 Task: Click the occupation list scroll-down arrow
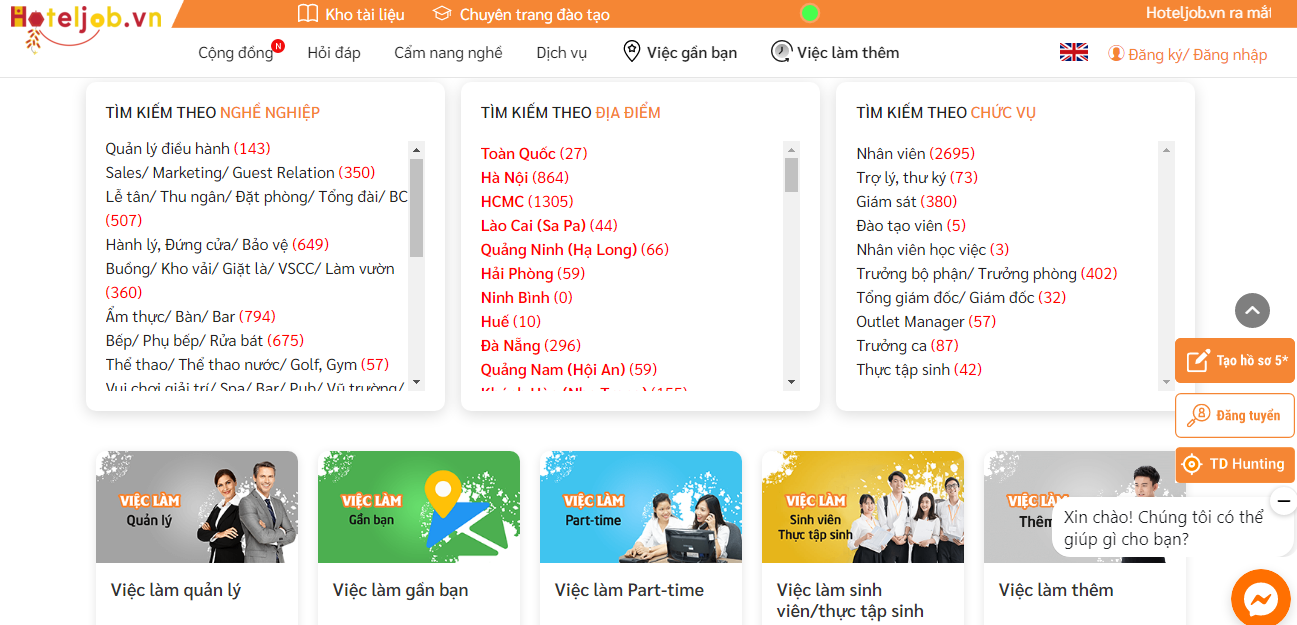point(417,382)
